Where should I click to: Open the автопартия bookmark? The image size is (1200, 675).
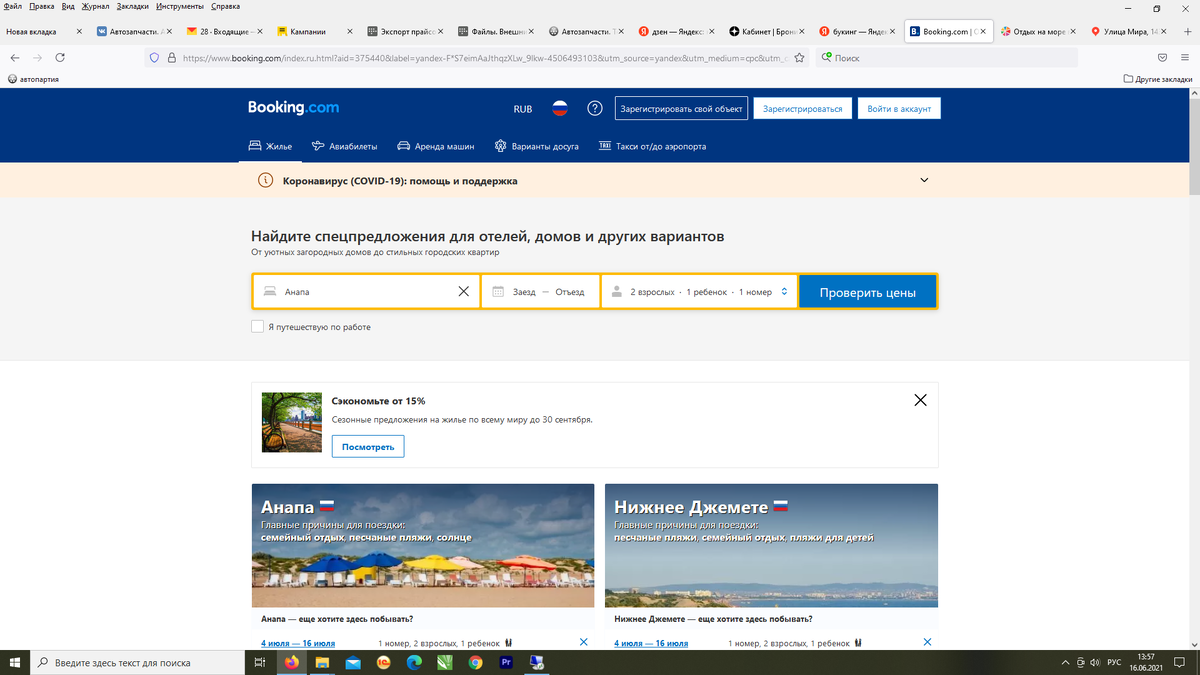click(x=32, y=79)
